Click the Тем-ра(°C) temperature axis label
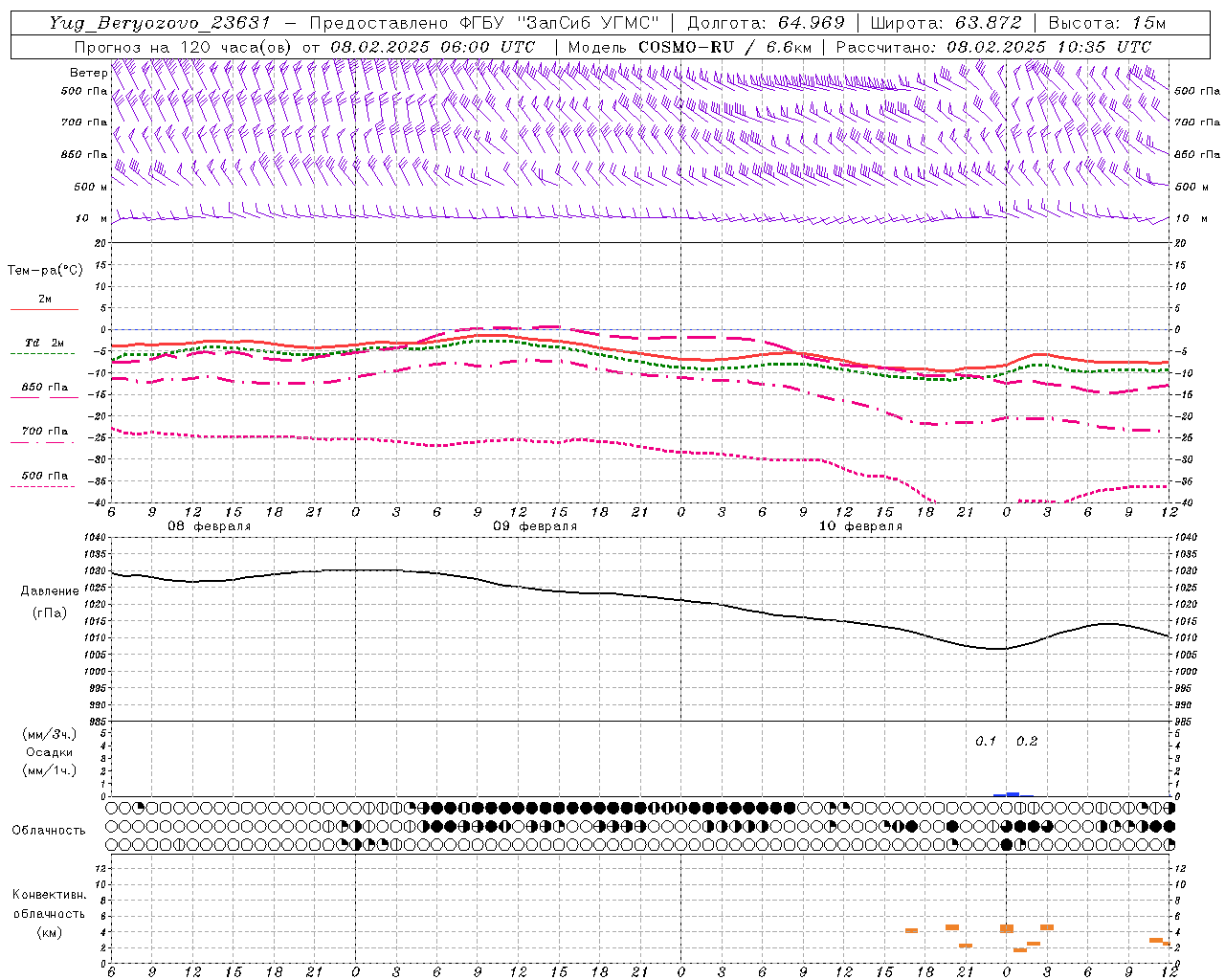Screen dimensions: 1225x980 45,271
